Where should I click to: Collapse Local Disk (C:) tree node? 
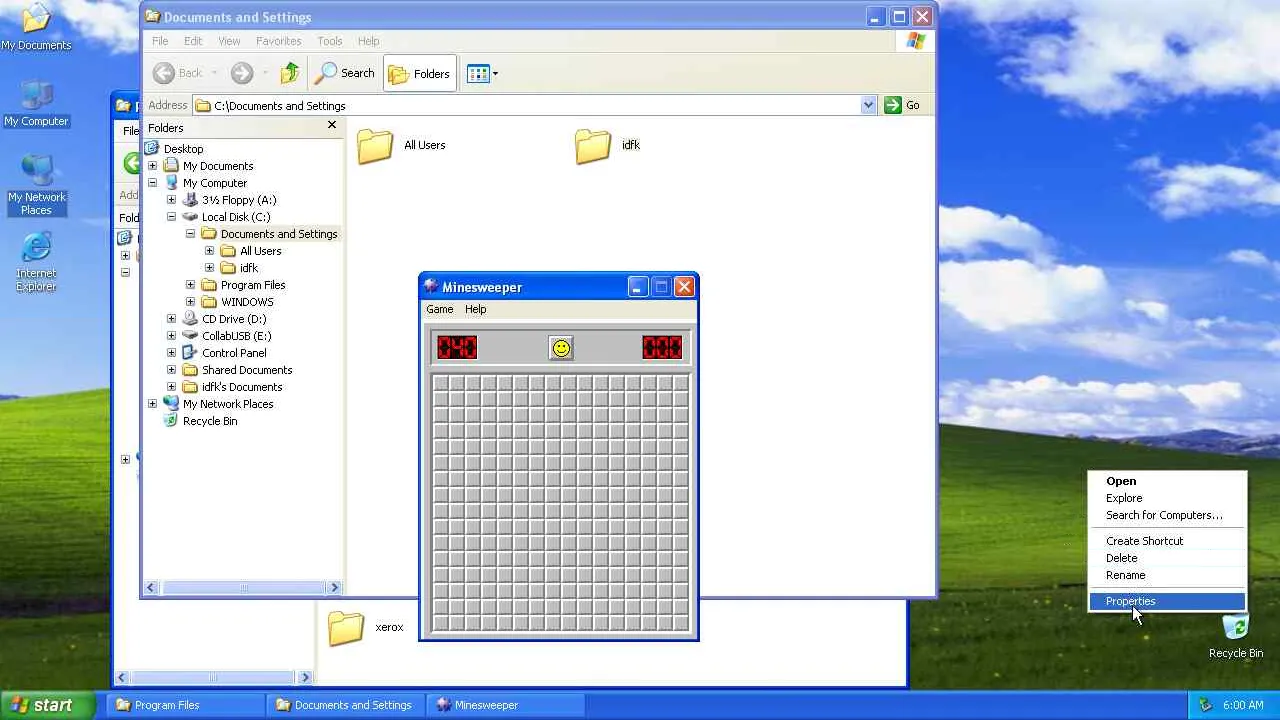171,217
